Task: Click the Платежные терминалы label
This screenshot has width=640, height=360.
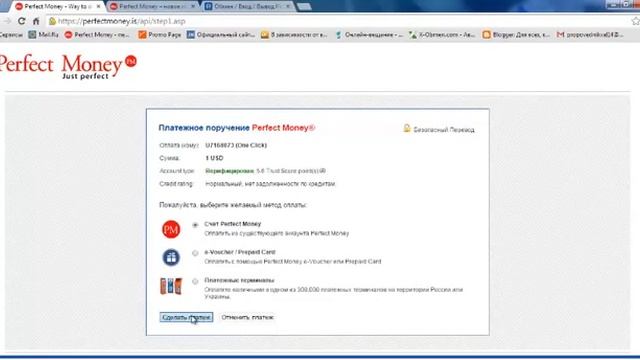Action: pyautogui.click(x=239, y=280)
